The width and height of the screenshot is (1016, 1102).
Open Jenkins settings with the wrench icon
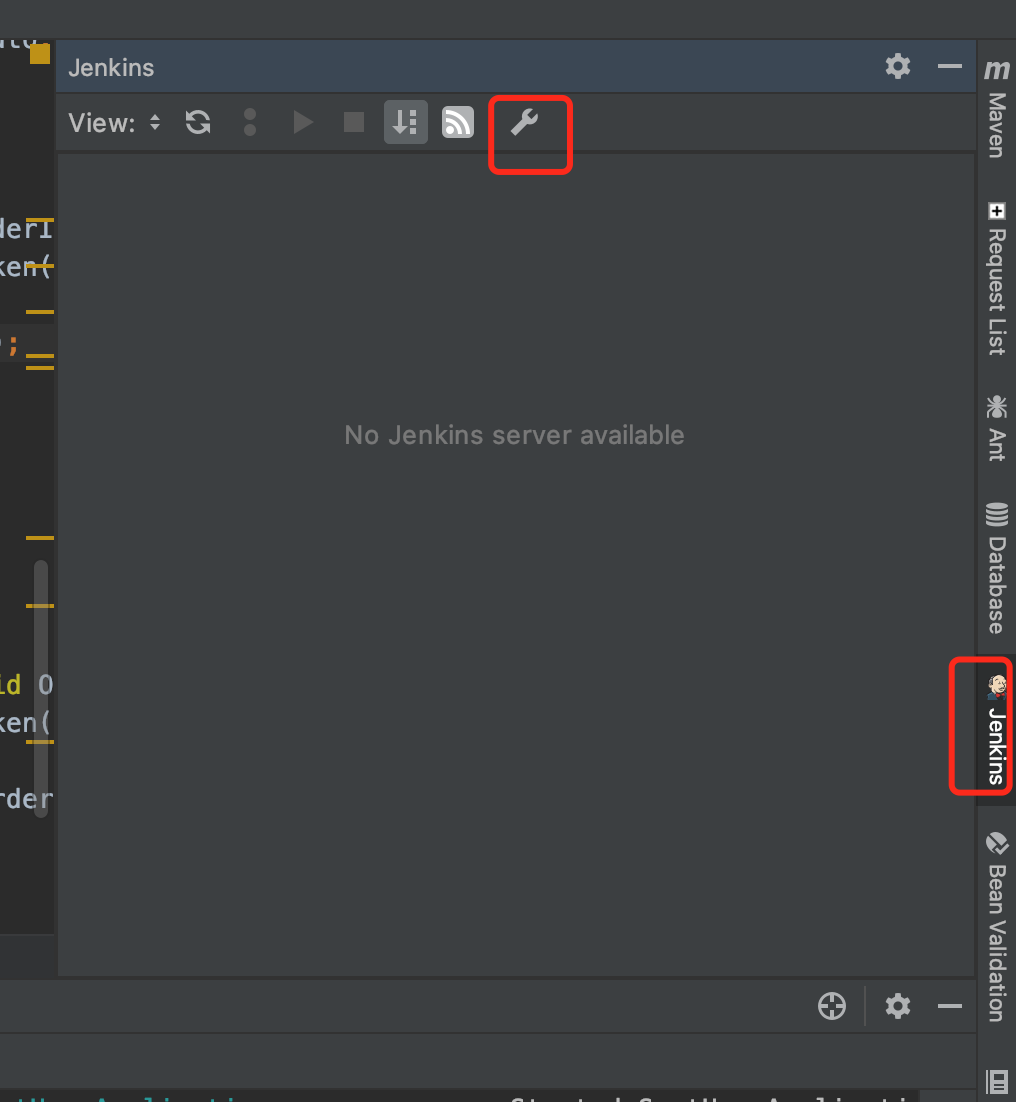(x=524, y=122)
